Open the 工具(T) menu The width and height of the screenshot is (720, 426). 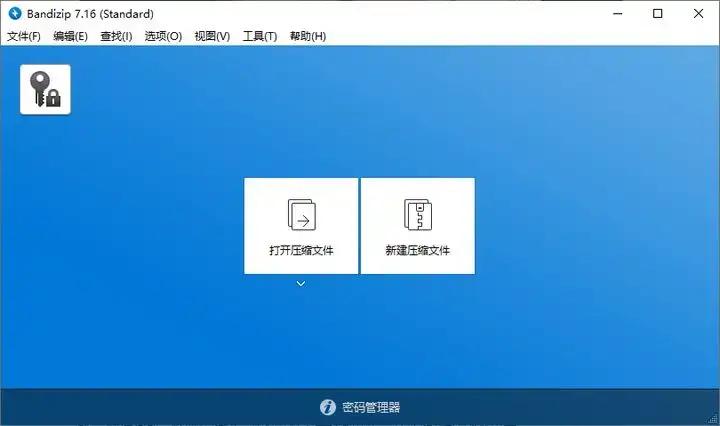260,36
